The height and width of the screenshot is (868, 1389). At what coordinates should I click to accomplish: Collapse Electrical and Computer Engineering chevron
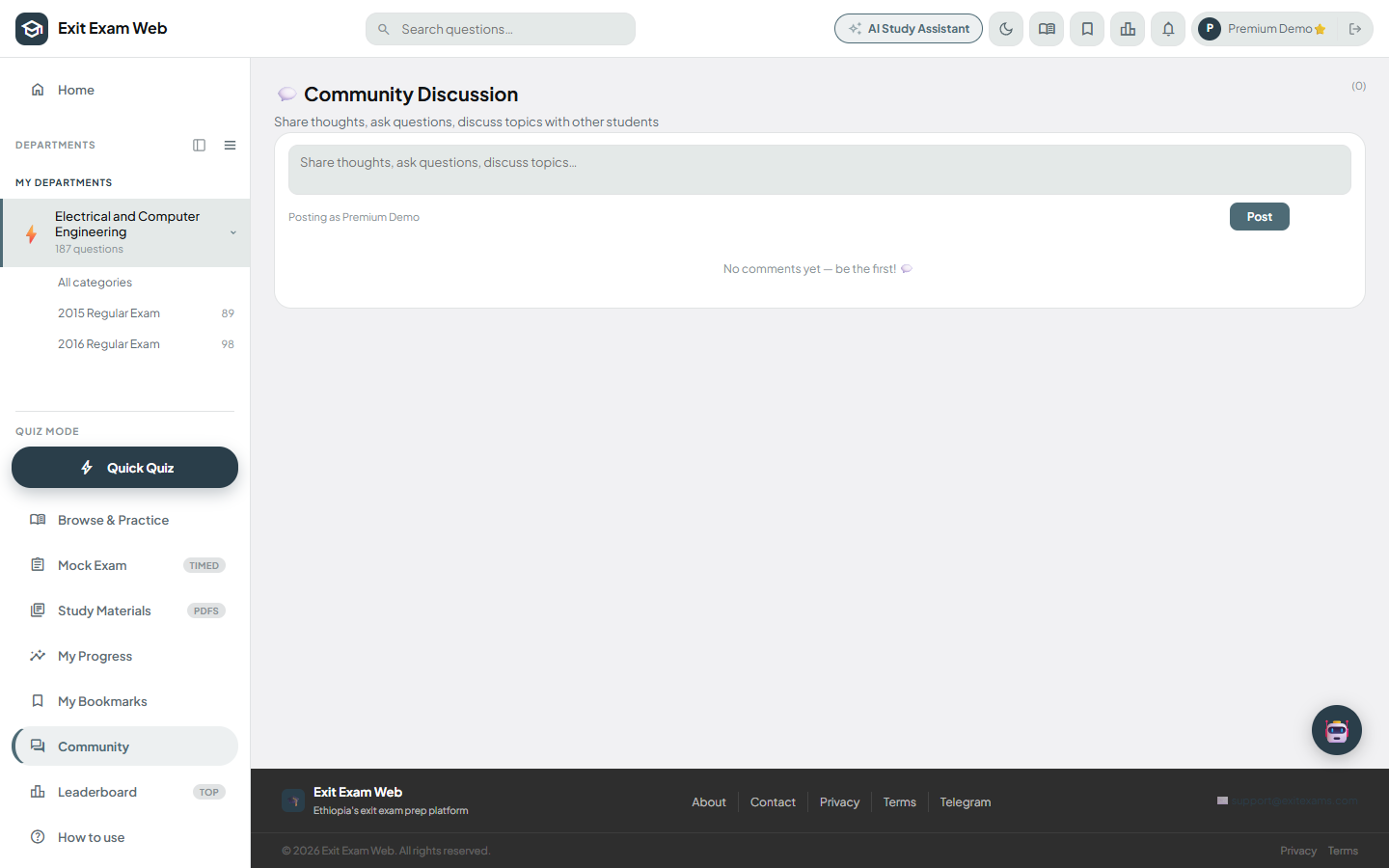(x=232, y=232)
